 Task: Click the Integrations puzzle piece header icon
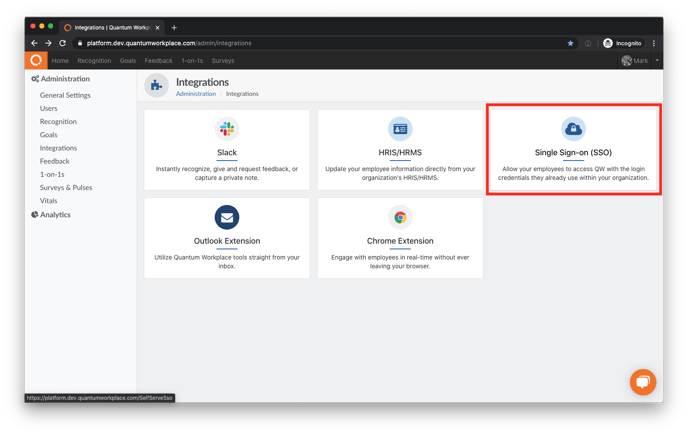(x=157, y=85)
